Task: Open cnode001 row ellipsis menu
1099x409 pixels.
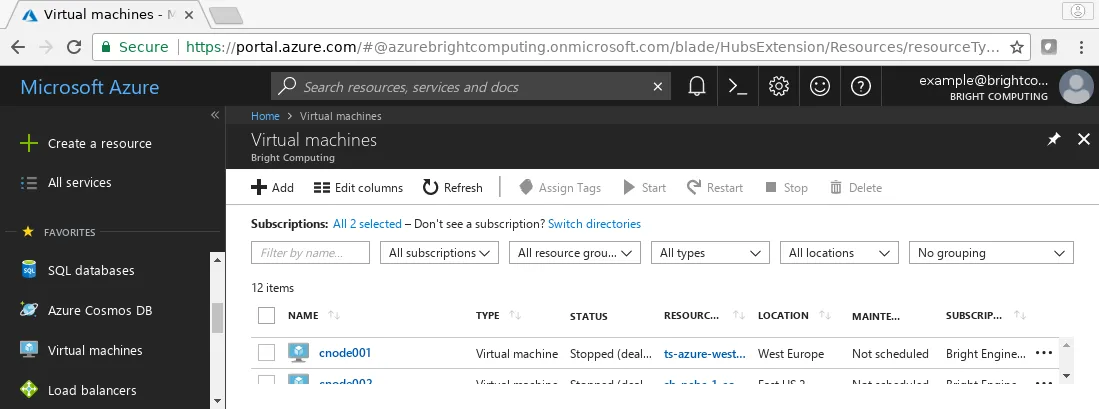Action: point(1044,353)
